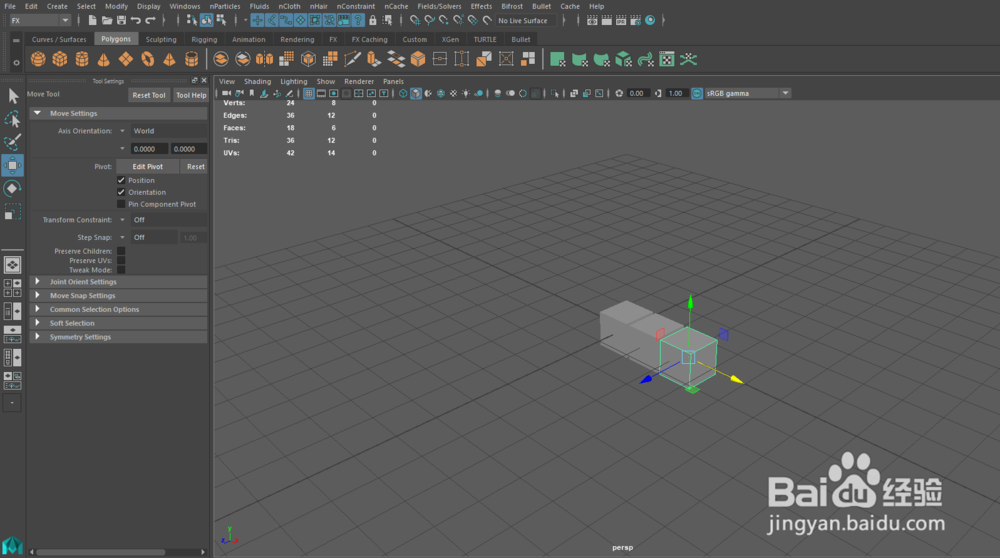The width and height of the screenshot is (1000, 558).
Task: Toggle Position checkbox under Pivot
Action: tap(121, 180)
